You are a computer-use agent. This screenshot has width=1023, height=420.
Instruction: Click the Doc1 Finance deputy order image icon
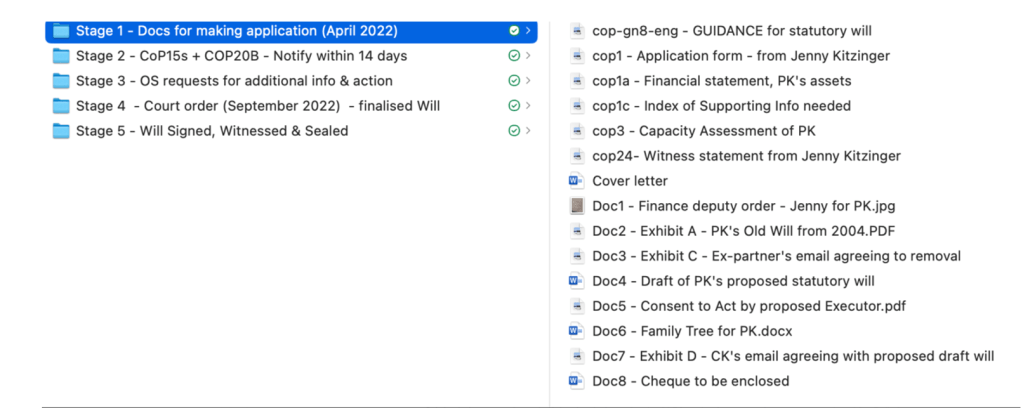pyautogui.click(x=576, y=206)
